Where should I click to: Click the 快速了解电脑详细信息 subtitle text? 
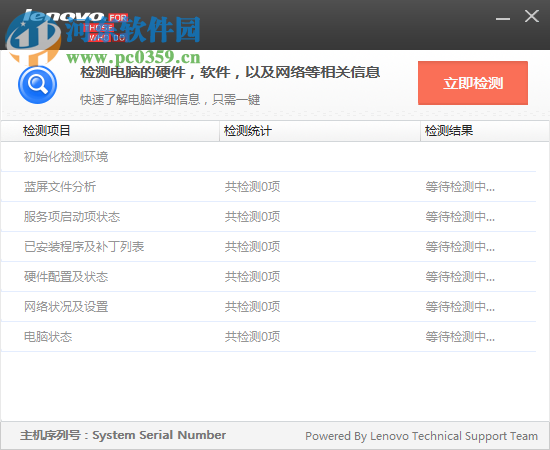170,100
